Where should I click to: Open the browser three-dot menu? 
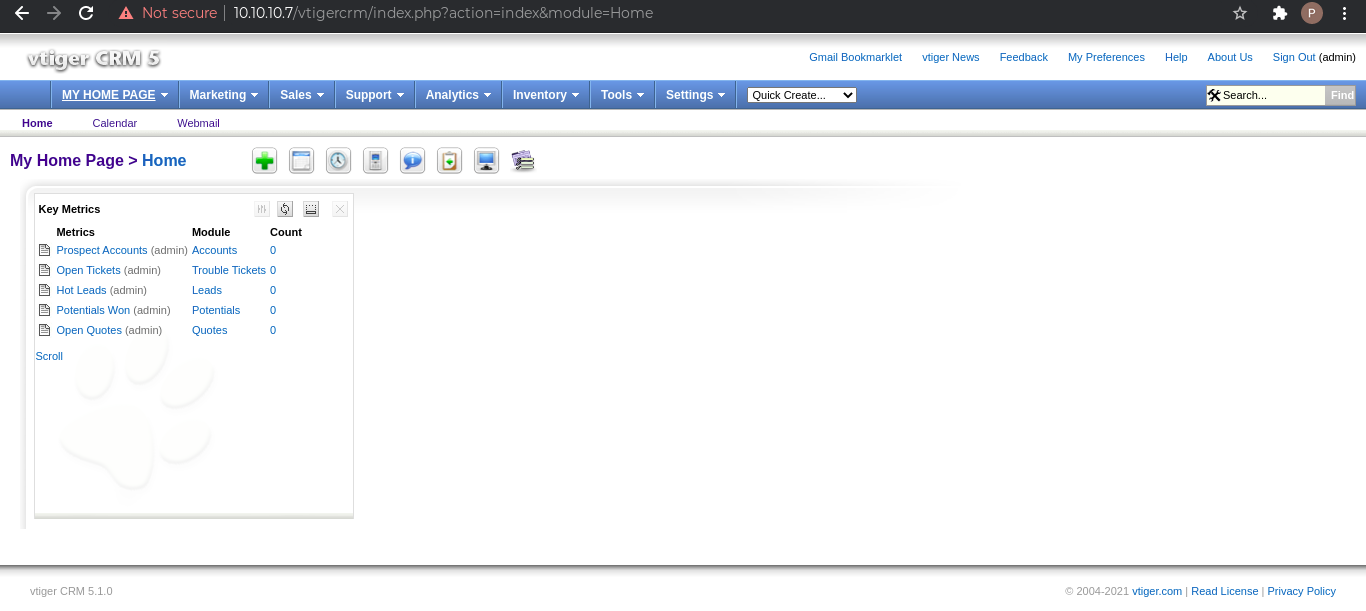pyautogui.click(x=1345, y=13)
